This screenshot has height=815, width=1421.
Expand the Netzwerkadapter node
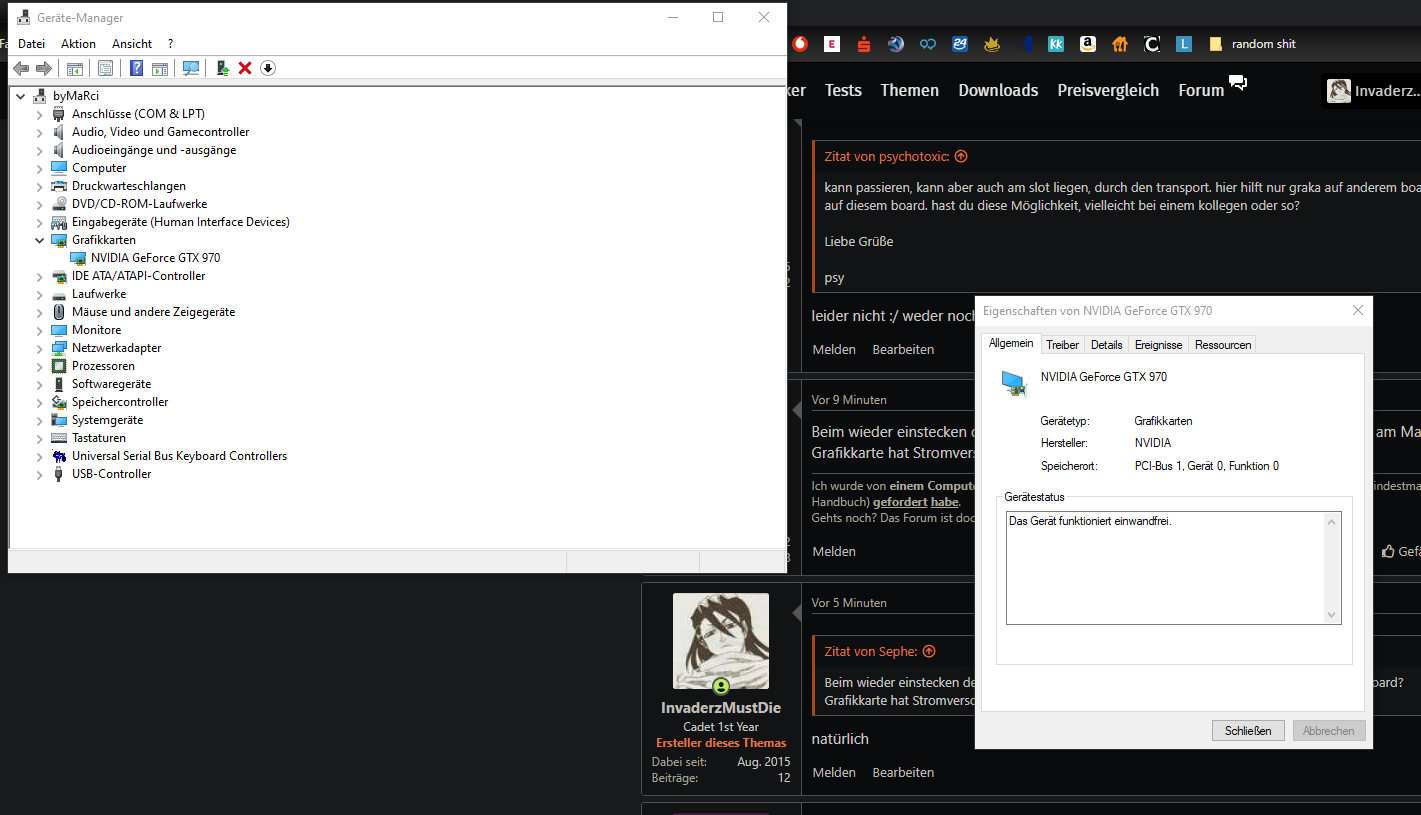pos(40,348)
